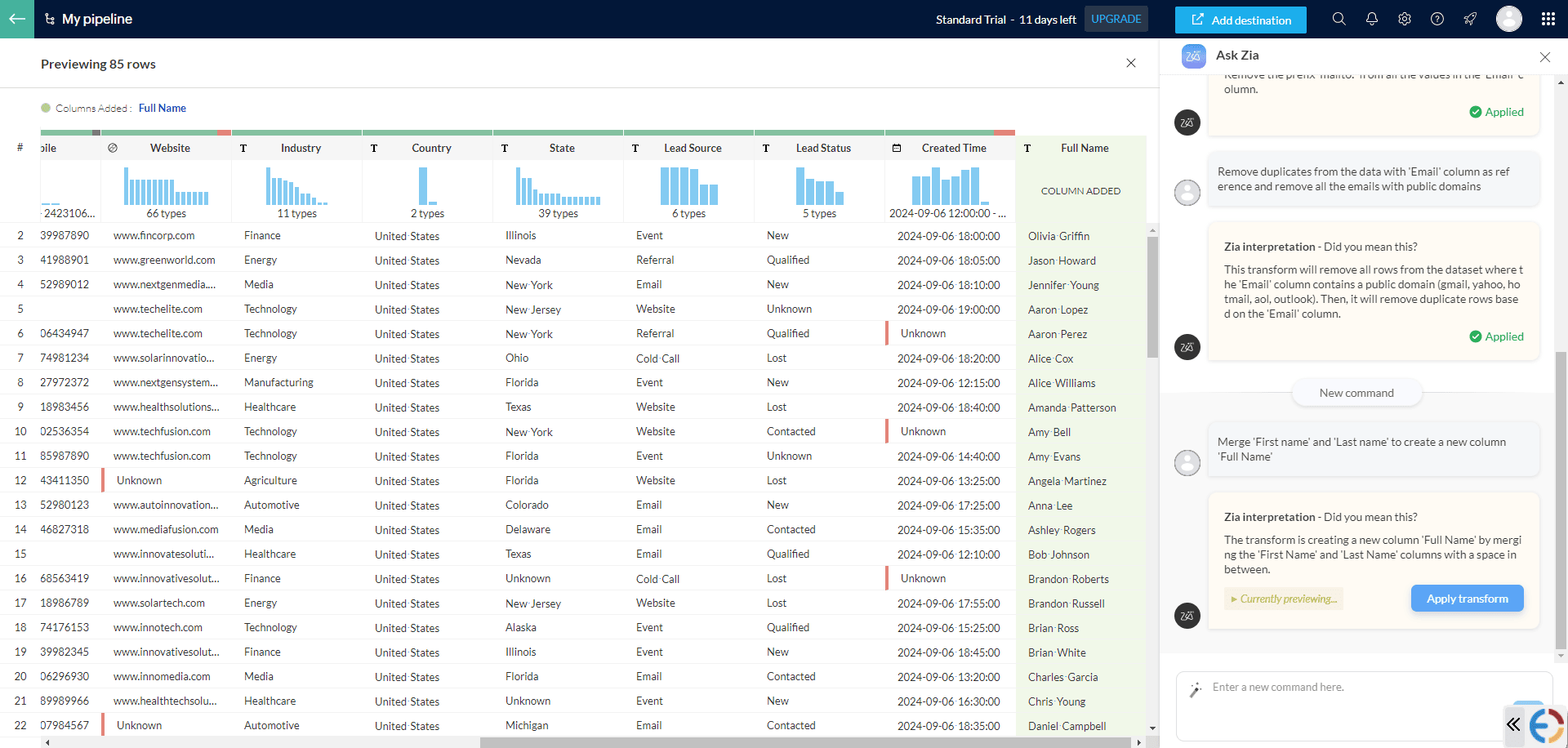Select the Full Name column header

tap(1084, 148)
